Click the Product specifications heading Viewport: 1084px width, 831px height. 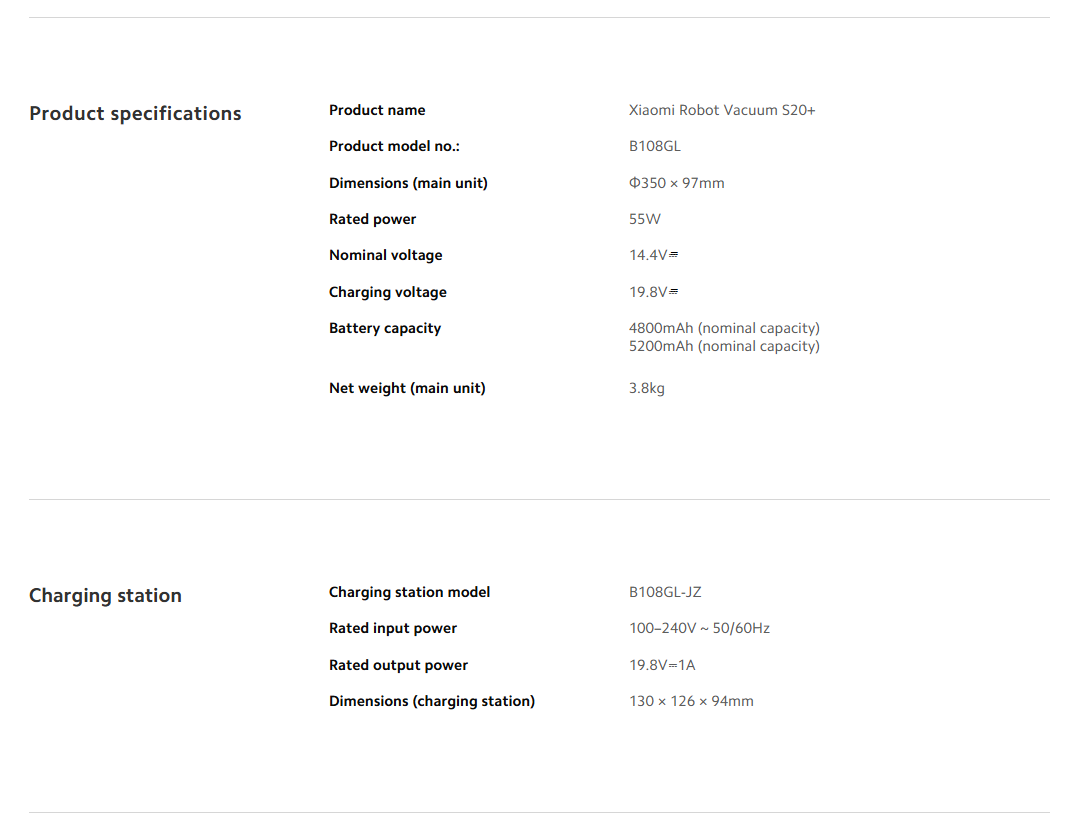(x=136, y=113)
